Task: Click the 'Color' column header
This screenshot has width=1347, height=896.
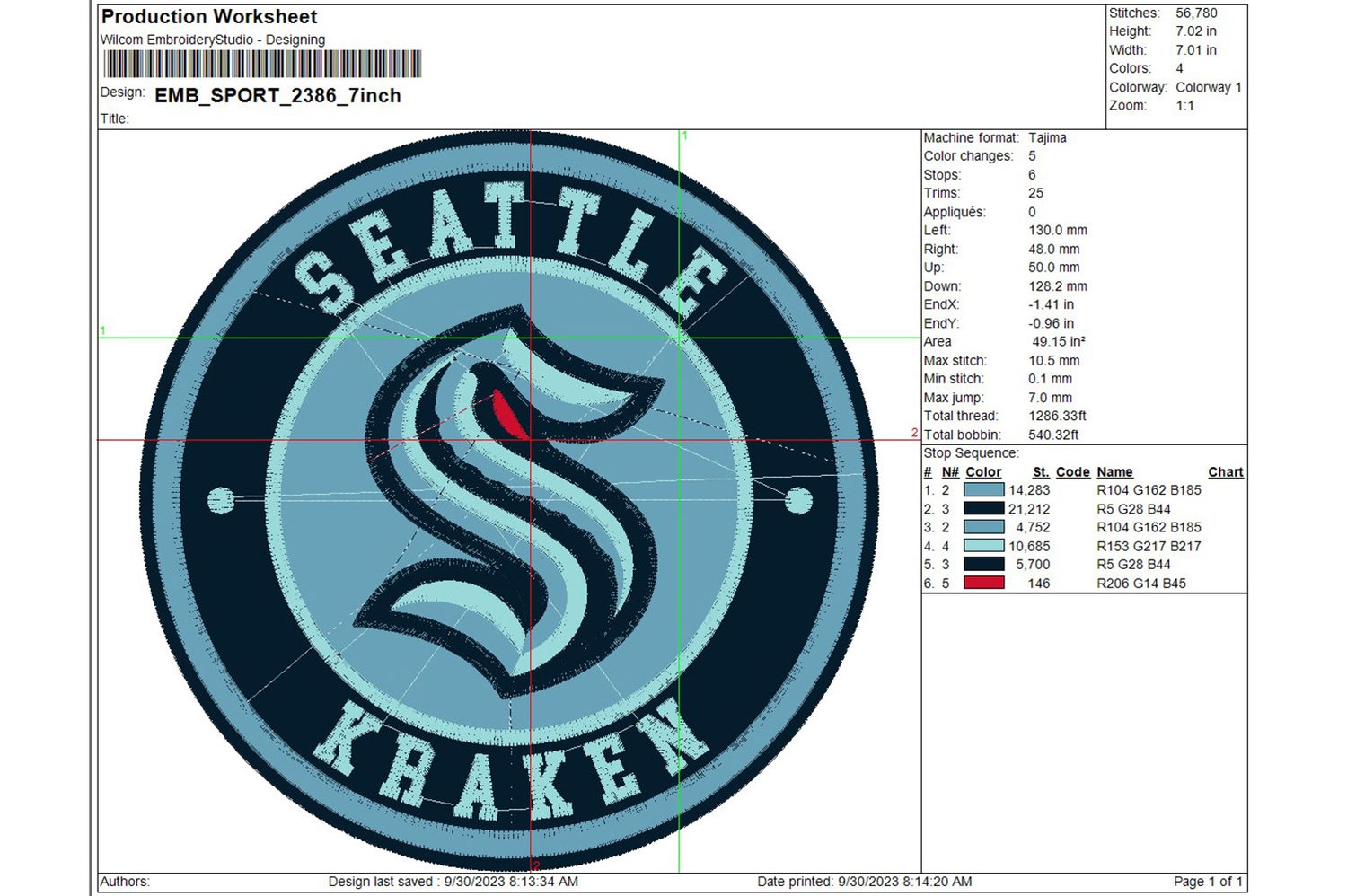Action: (x=983, y=472)
